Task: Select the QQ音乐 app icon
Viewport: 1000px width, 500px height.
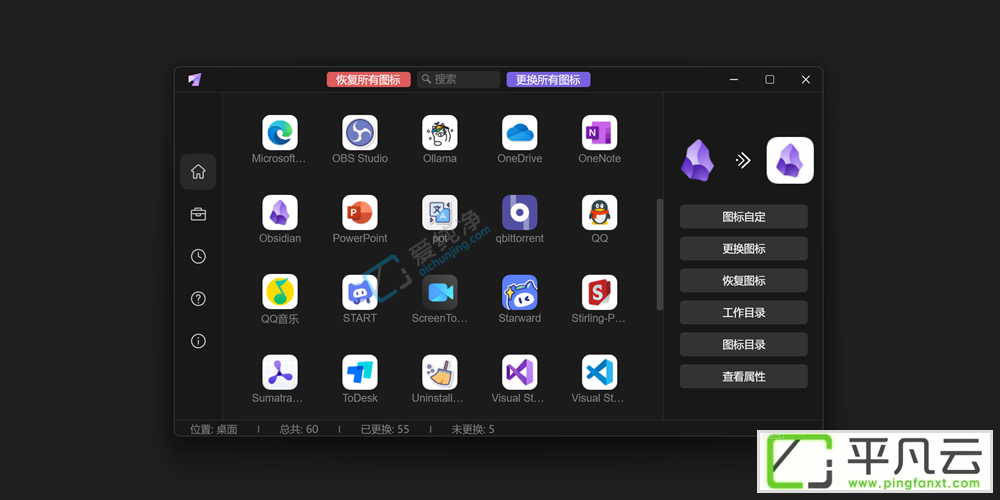Action: click(280, 292)
